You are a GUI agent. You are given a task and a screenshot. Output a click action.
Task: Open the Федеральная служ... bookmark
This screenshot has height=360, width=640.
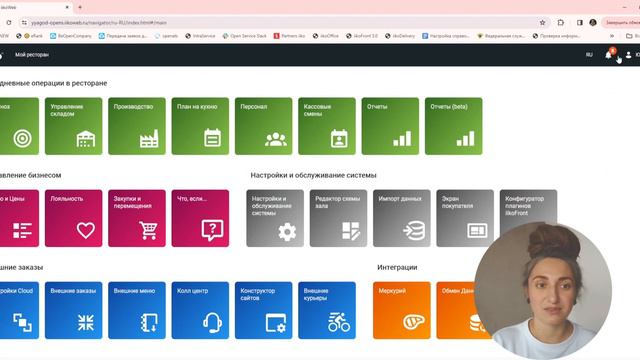tap(501, 36)
